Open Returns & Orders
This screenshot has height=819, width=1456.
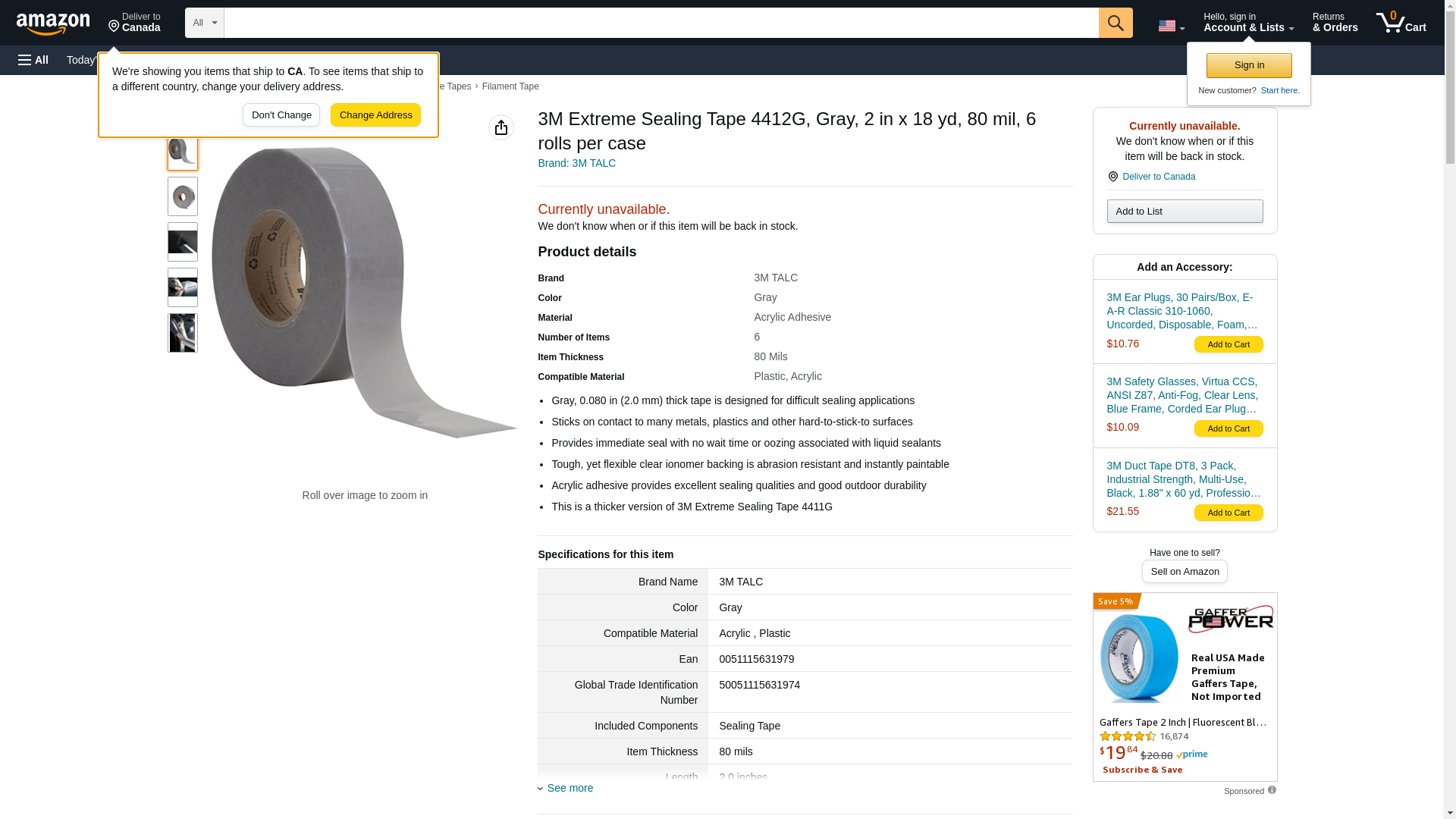[x=1335, y=23]
